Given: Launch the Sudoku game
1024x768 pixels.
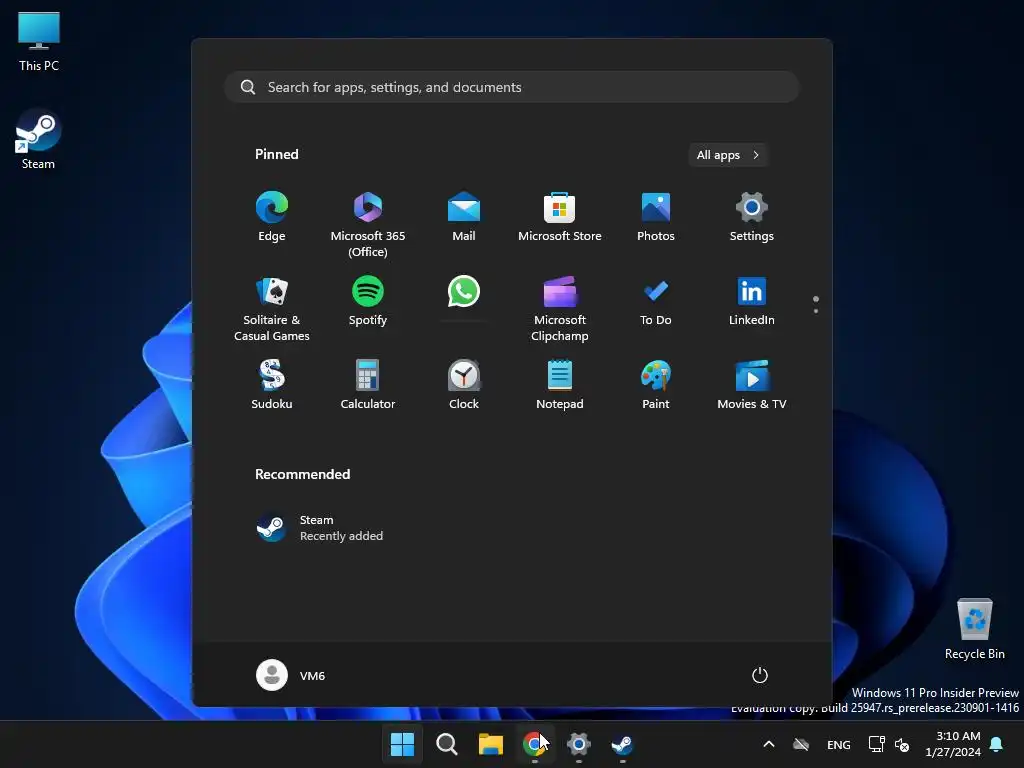Looking at the screenshot, I should 272,385.
